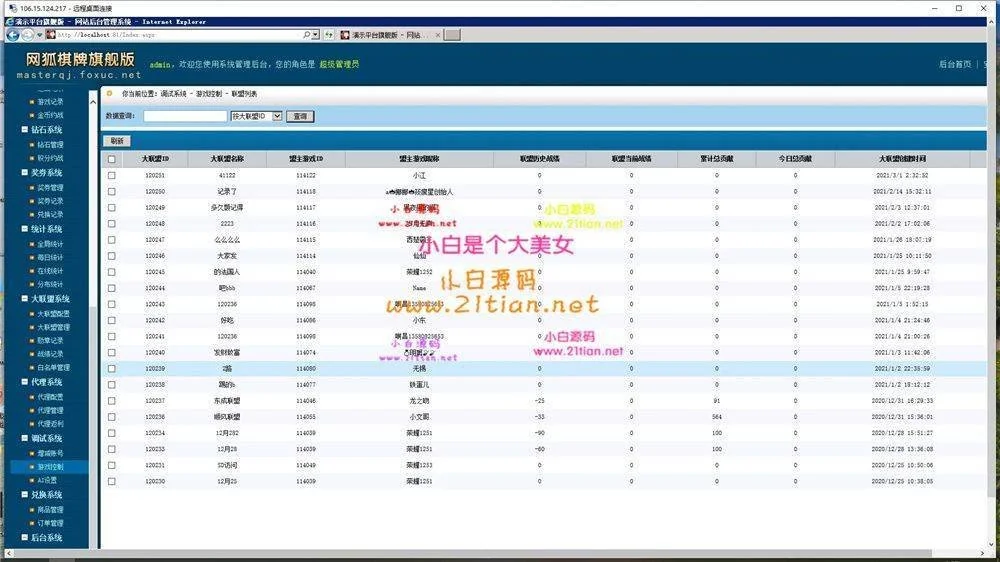1000x562 pixels.
Task: Toggle the select-all checkbox in table header
Action: [x=112, y=159]
